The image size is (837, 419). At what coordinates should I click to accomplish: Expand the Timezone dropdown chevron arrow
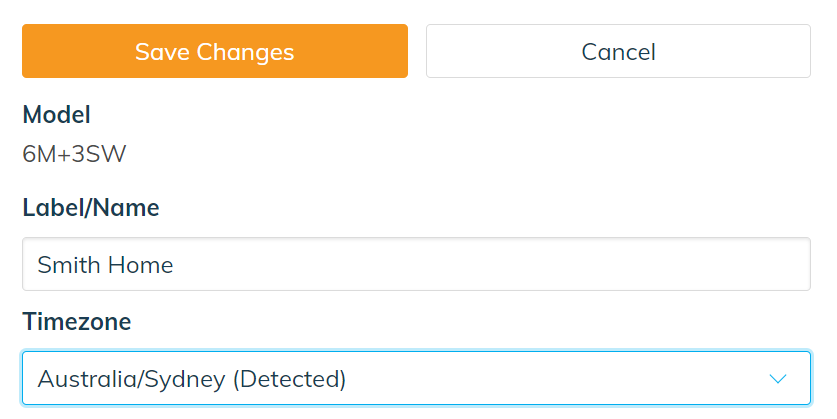(778, 379)
